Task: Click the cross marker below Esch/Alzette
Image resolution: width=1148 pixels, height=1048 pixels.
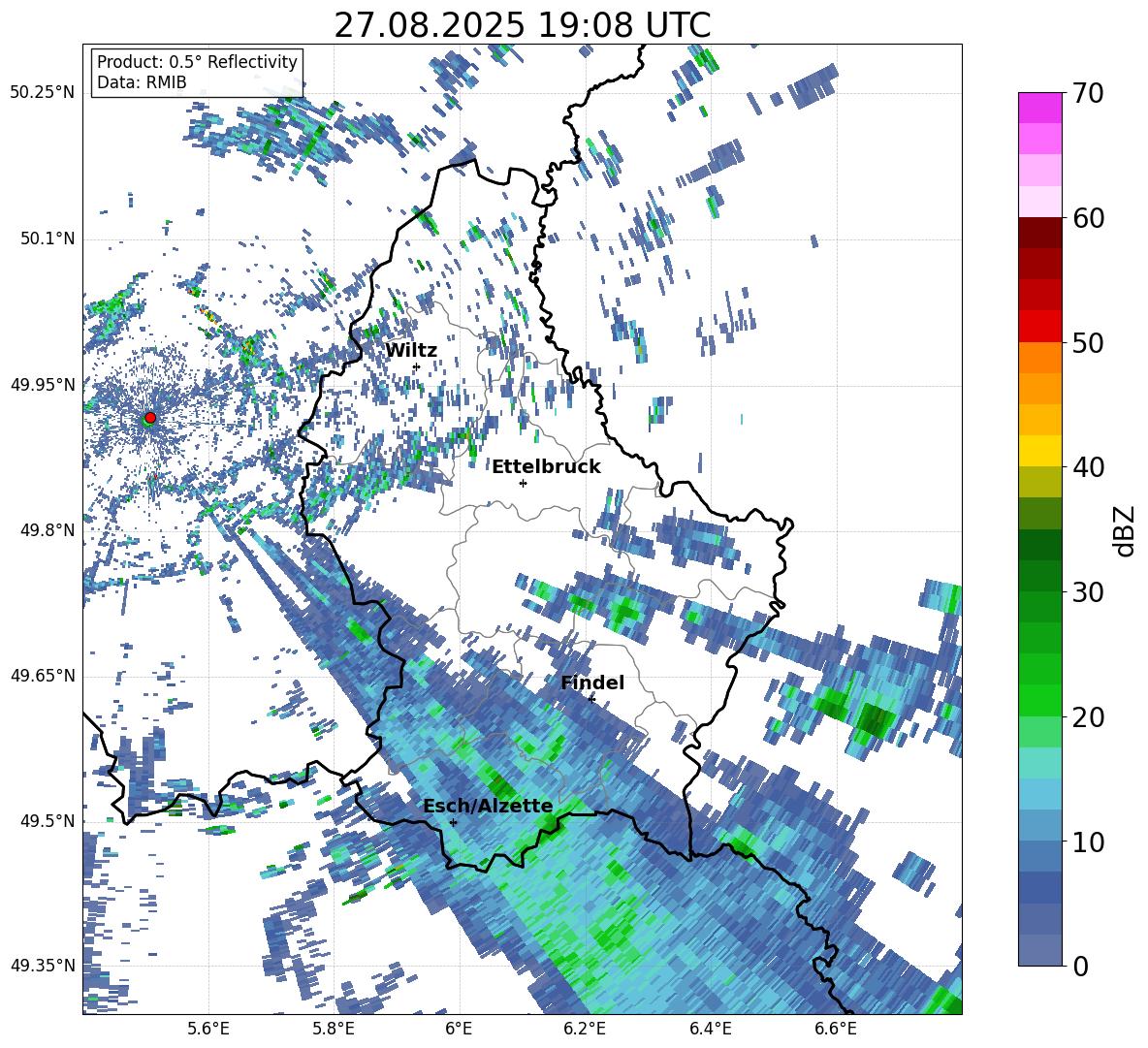Action: pyautogui.click(x=453, y=822)
